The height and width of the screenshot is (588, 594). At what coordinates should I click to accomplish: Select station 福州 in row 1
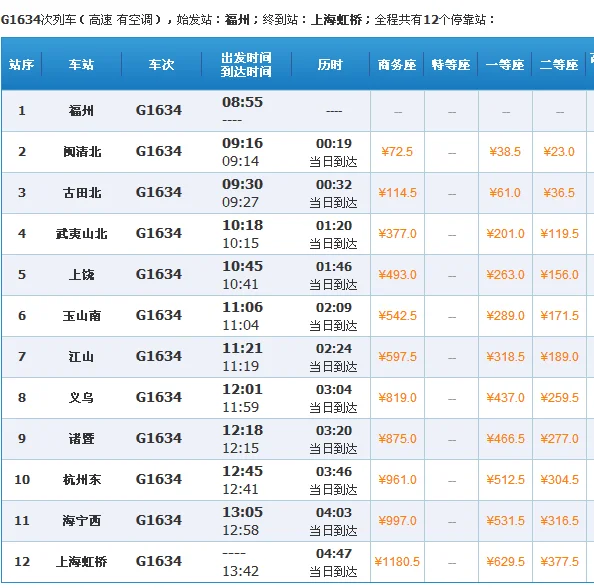pos(81,111)
